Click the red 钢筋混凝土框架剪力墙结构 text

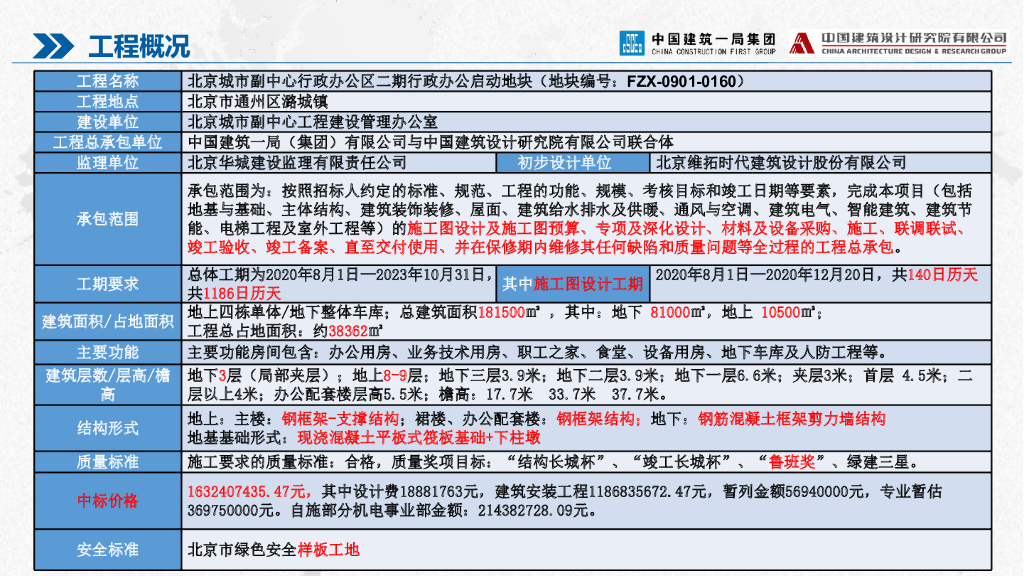pyautogui.click(x=792, y=419)
